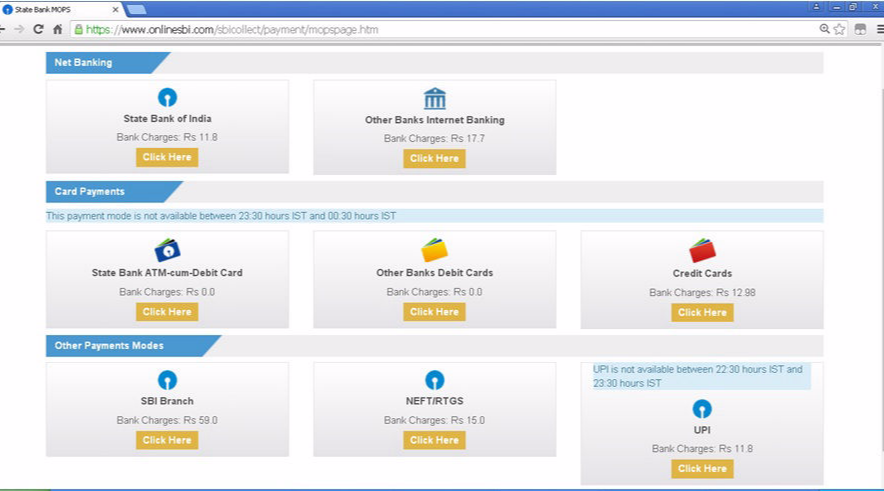The width and height of the screenshot is (884, 491).
Task: Click Here under State Bank ATM-cum-Debit Card
Action: coord(167,312)
